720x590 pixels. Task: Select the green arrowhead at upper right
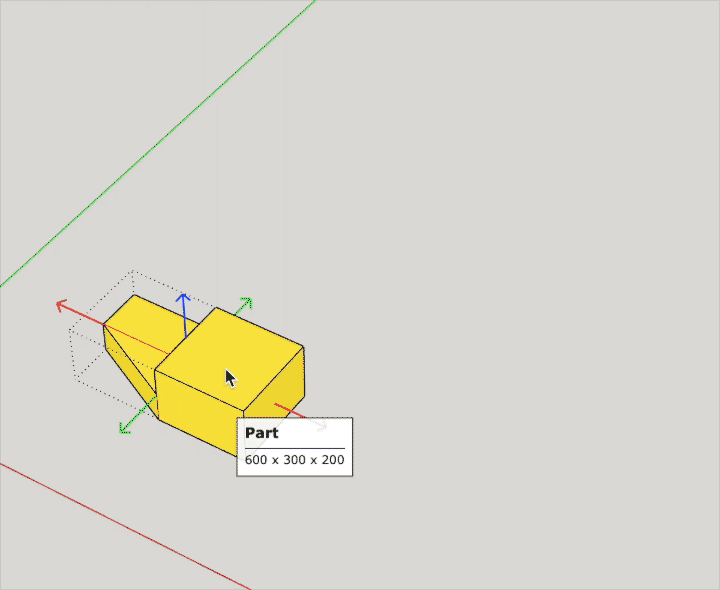click(x=245, y=303)
